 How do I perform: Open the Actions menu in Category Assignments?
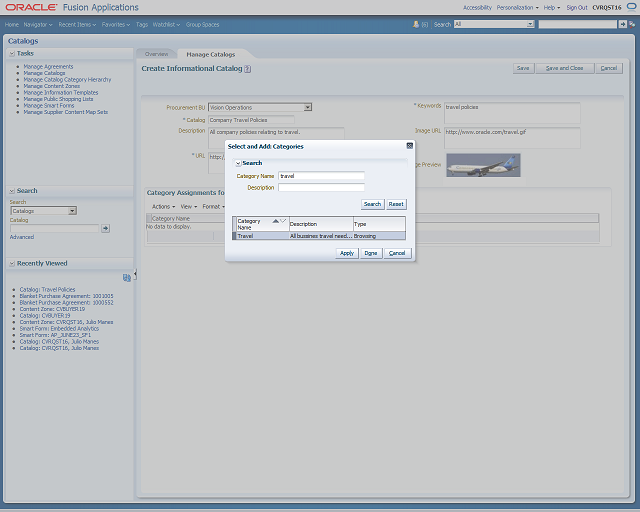tap(163, 207)
